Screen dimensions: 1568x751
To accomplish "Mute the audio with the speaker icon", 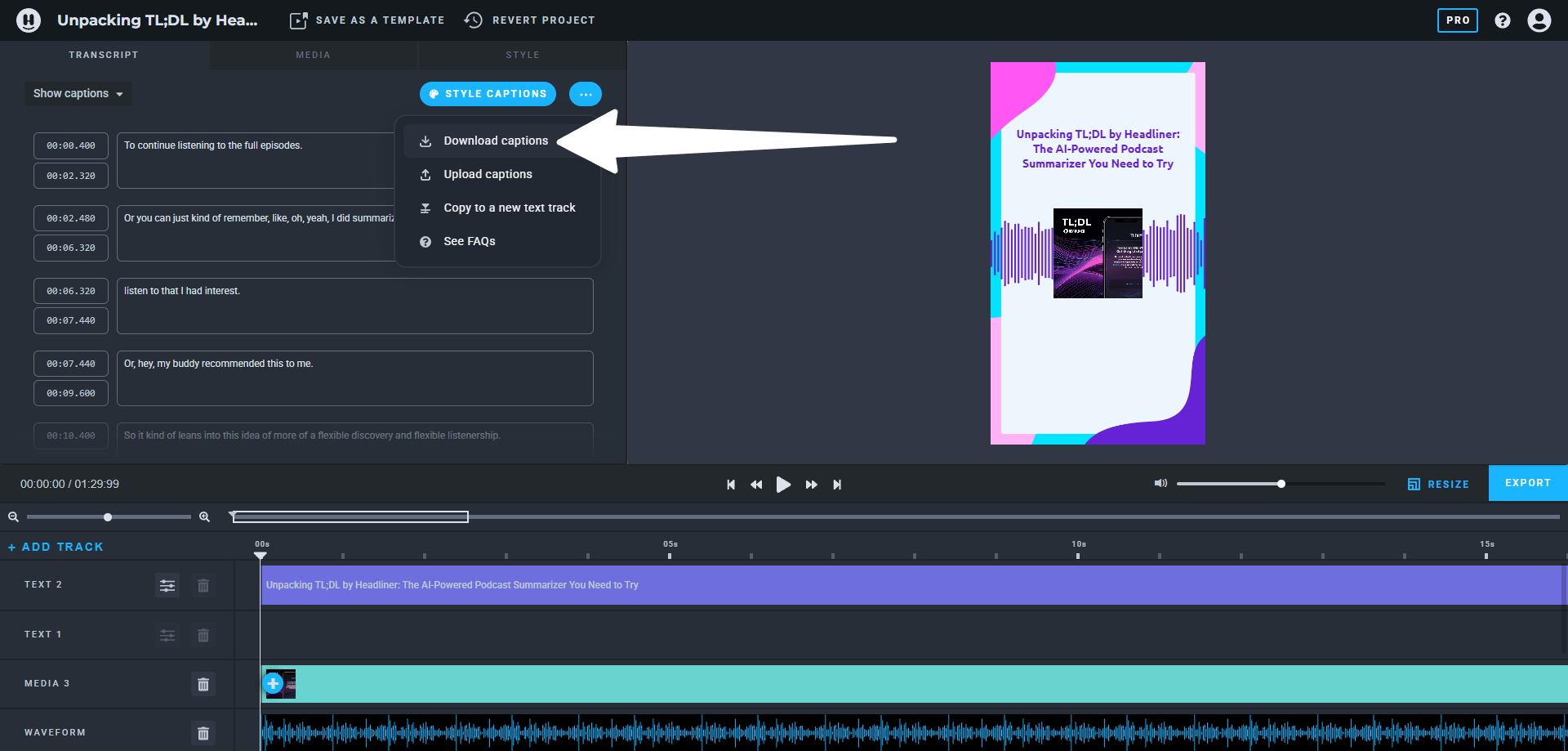I will point(1160,484).
